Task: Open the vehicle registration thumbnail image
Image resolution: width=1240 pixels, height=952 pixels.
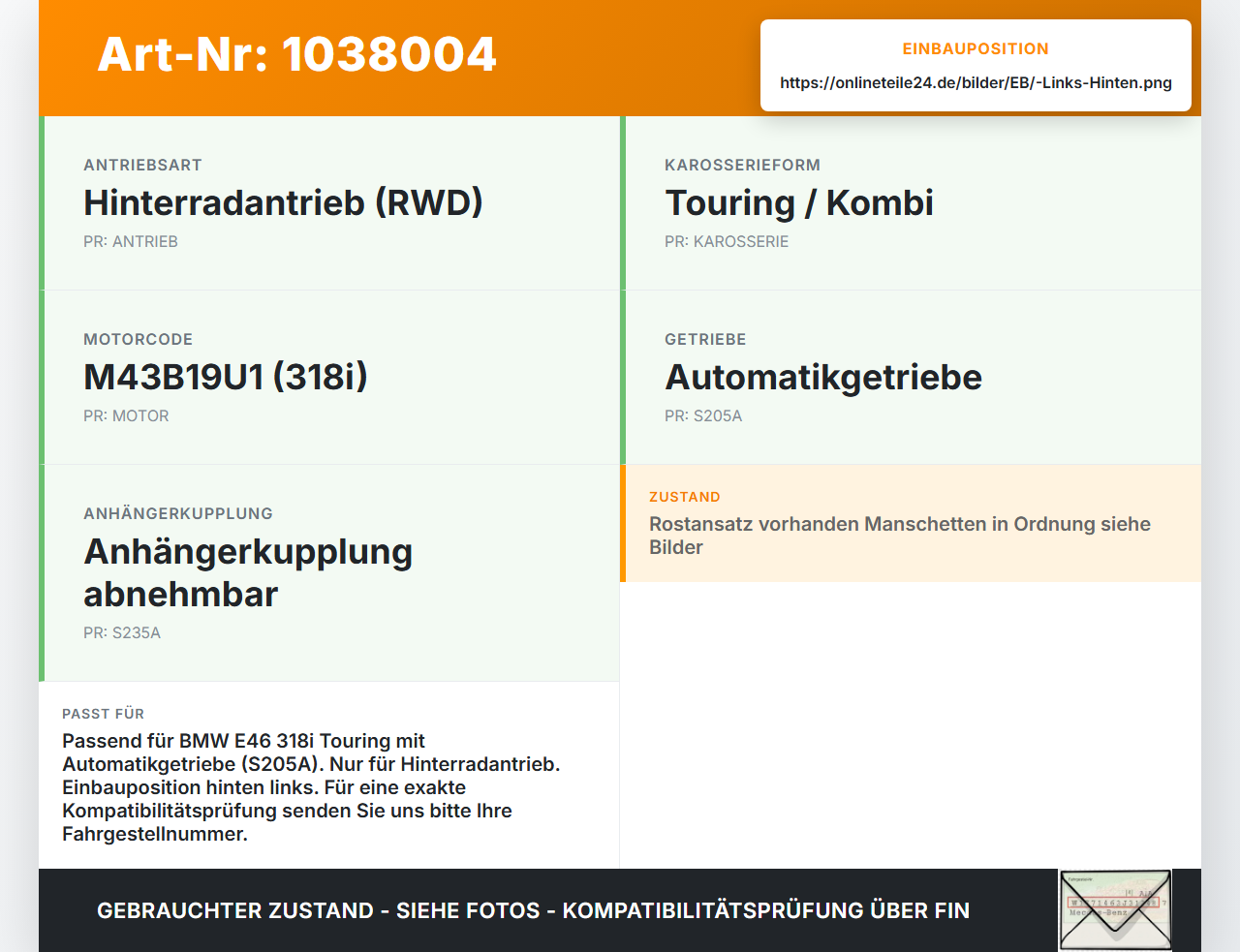Action: 1115,909
